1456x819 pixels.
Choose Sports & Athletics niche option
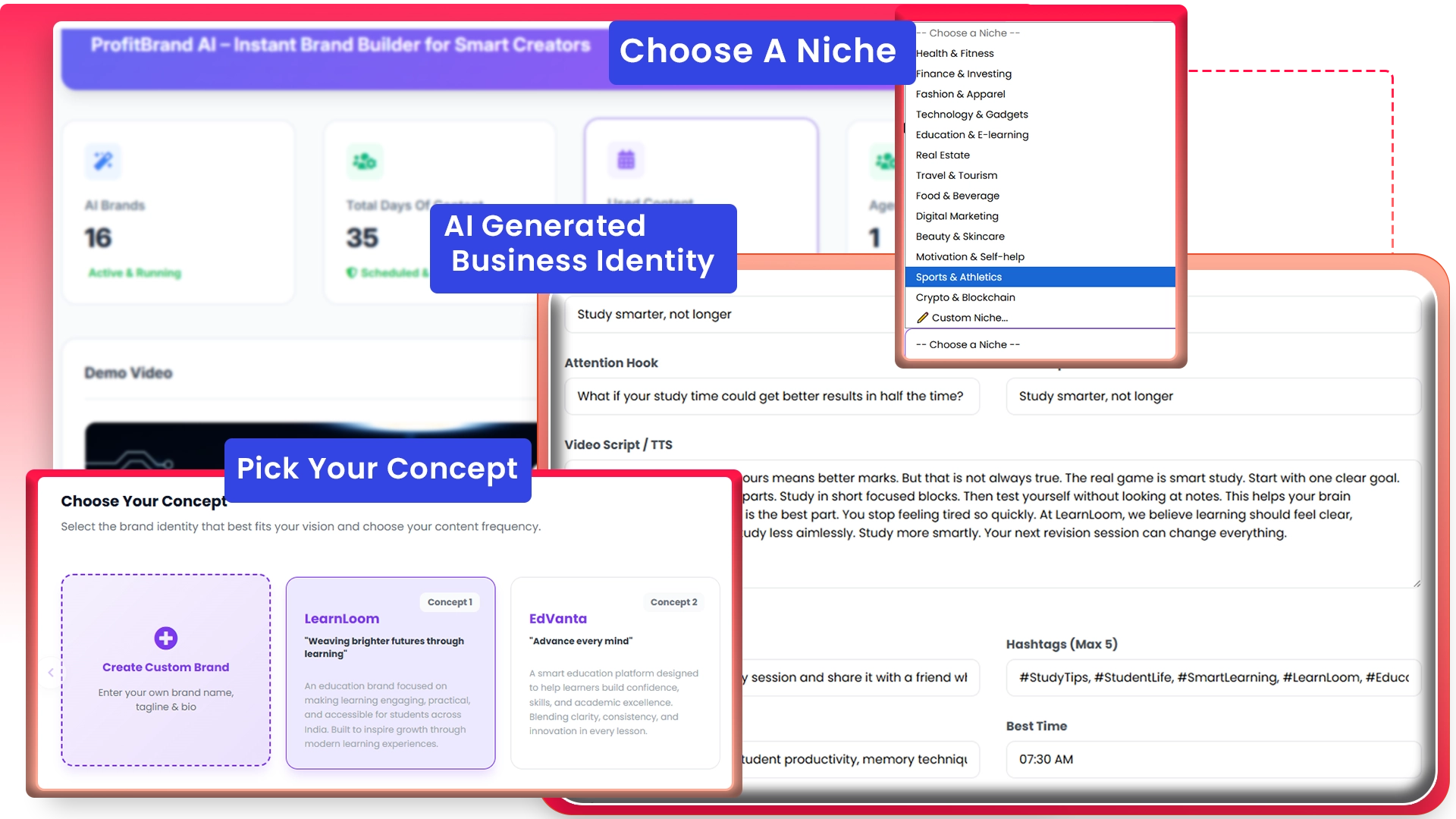[959, 277]
